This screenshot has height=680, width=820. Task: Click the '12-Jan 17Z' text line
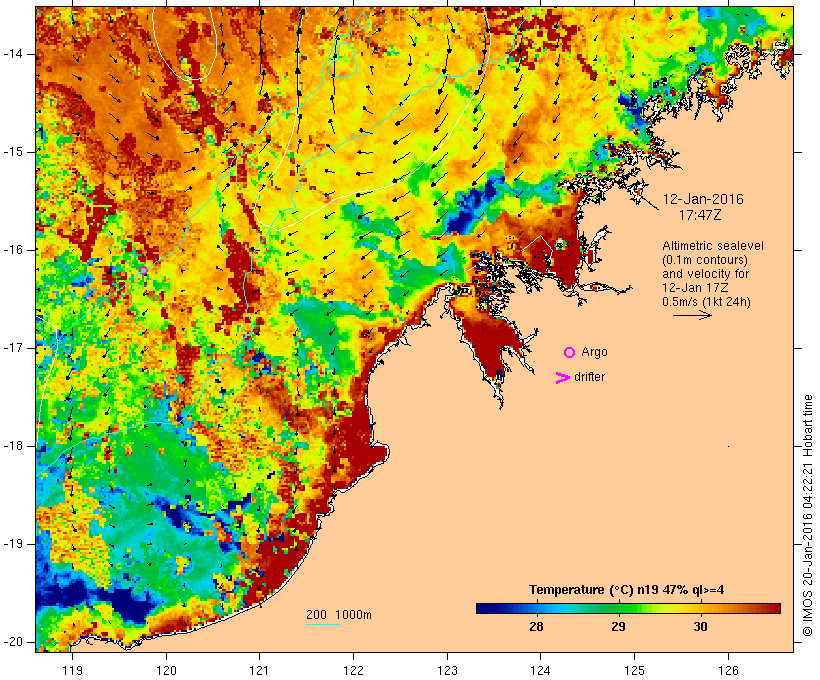[696, 288]
